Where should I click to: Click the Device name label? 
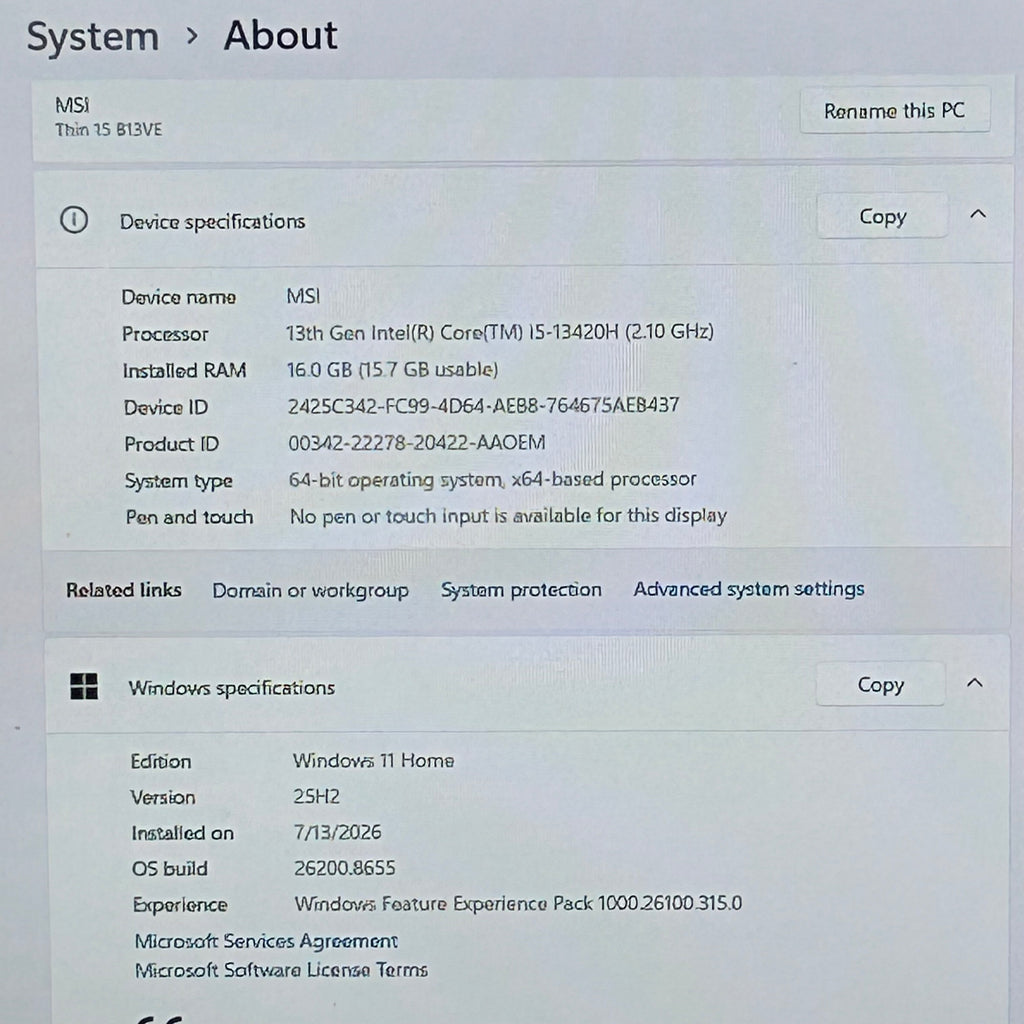[179, 297]
